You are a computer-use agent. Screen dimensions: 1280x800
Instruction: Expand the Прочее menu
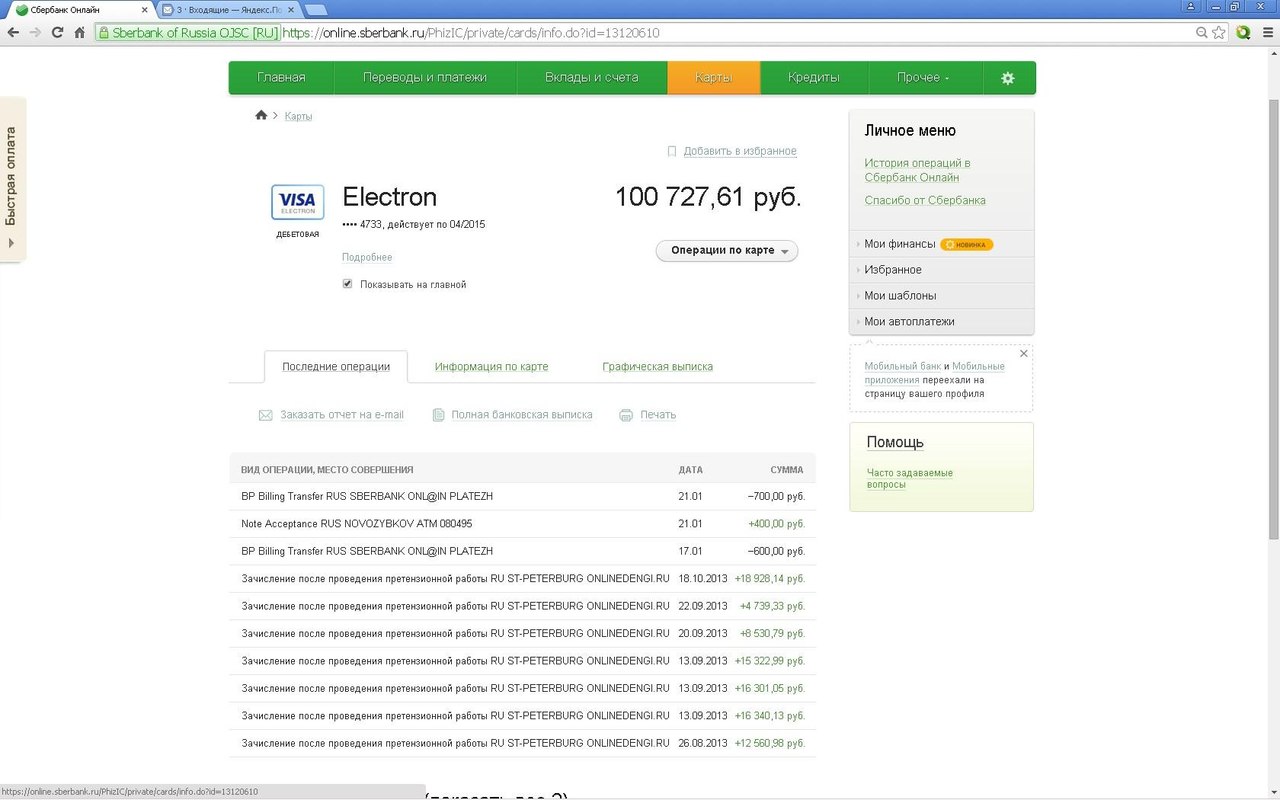click(922, 78)
